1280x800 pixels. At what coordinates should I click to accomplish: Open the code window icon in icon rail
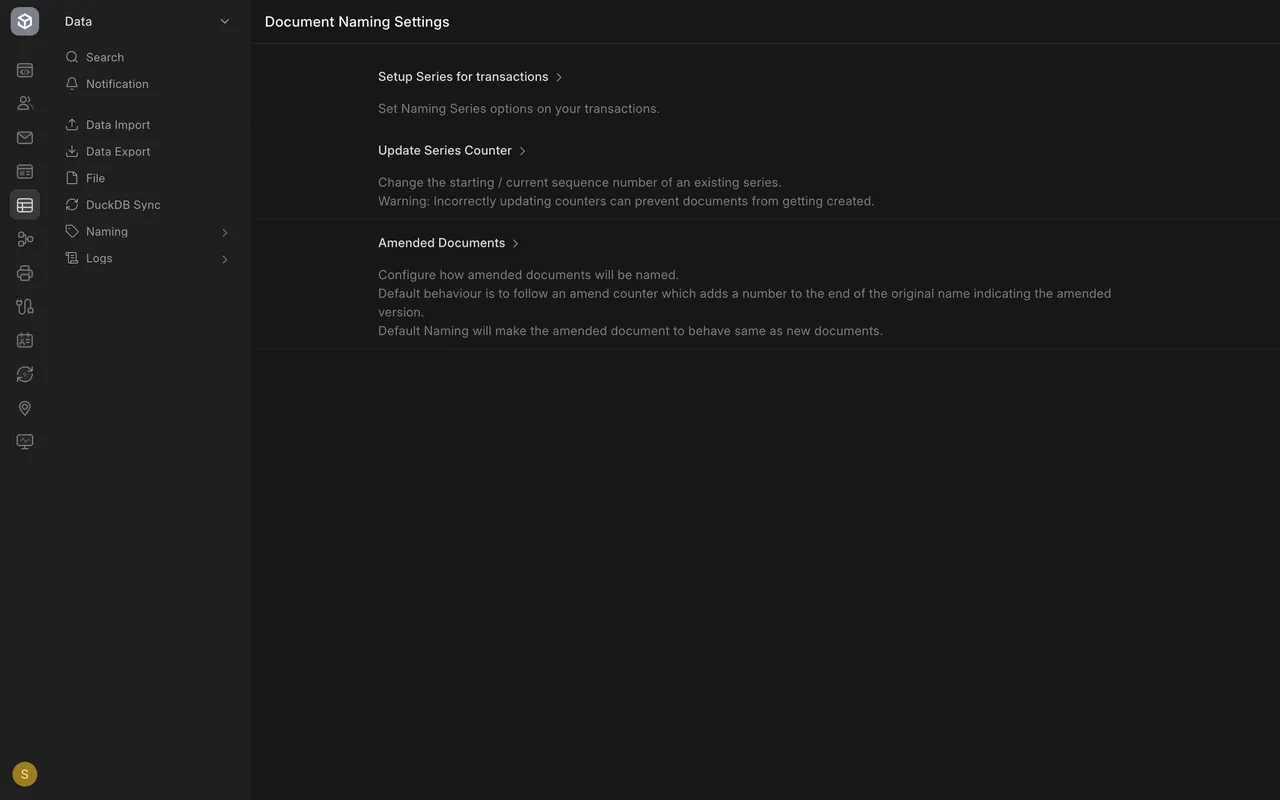click(x=25, y=70)
